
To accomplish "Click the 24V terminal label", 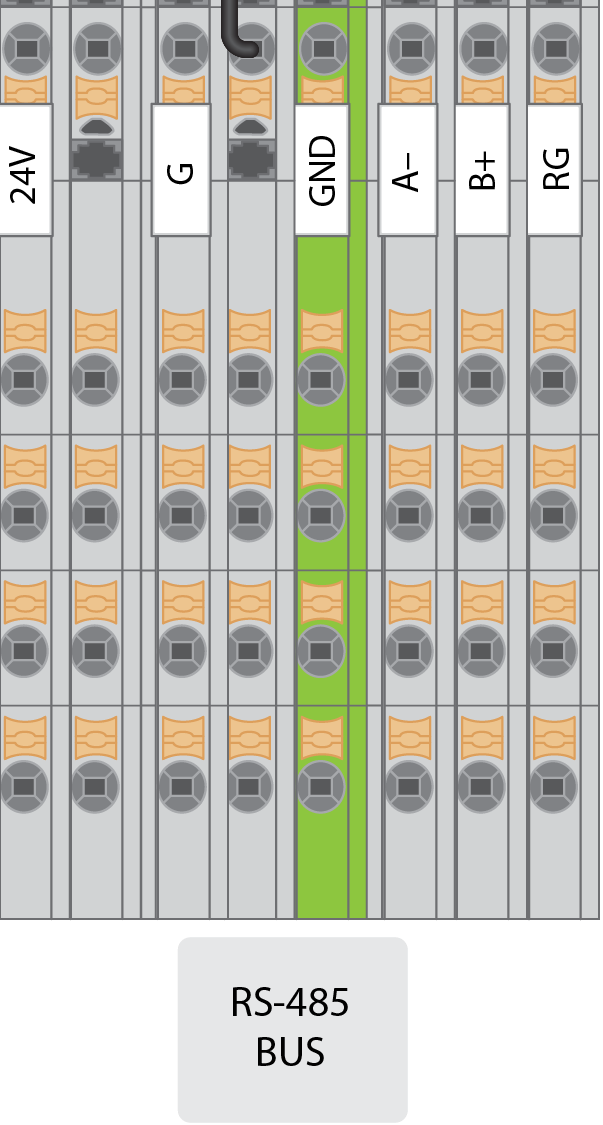I will [x=26, y=170].
